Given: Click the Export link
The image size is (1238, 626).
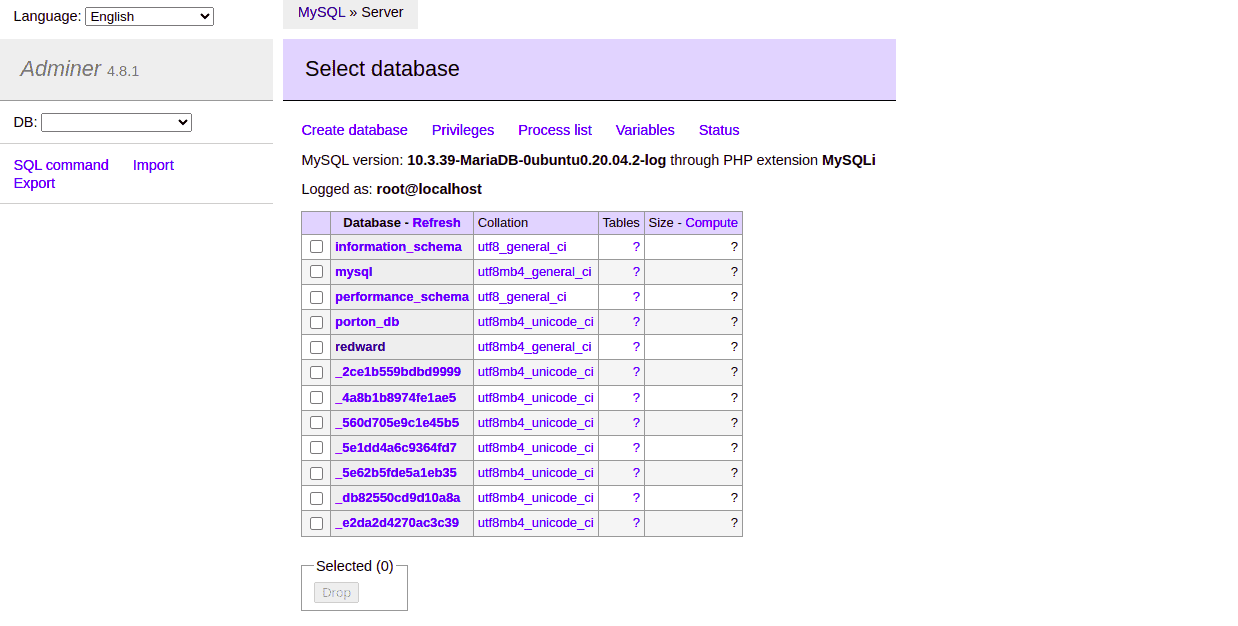Looking at the screenshot, I should click(x=34, y=183).
